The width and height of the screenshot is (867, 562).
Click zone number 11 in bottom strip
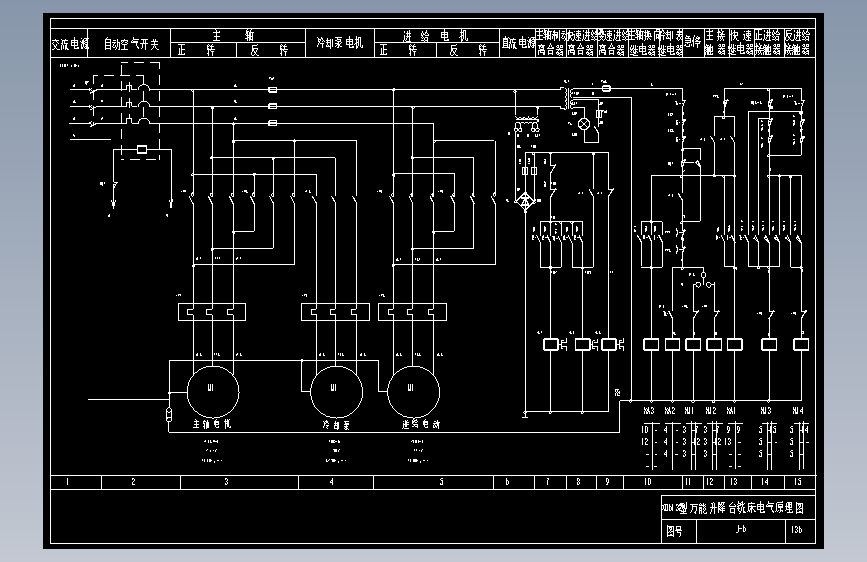click(x=688, y=482)
